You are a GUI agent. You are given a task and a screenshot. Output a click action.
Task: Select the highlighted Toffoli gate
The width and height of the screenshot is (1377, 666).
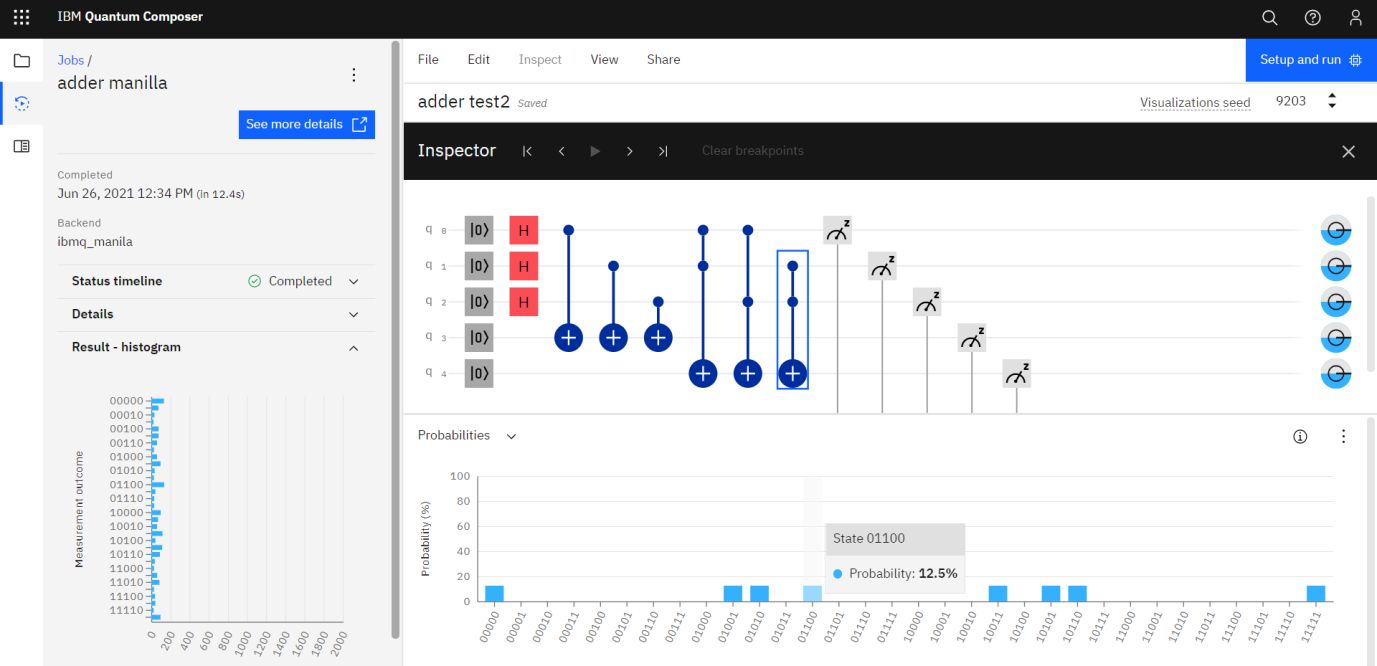pyautogui.click(x=792, y=320)
